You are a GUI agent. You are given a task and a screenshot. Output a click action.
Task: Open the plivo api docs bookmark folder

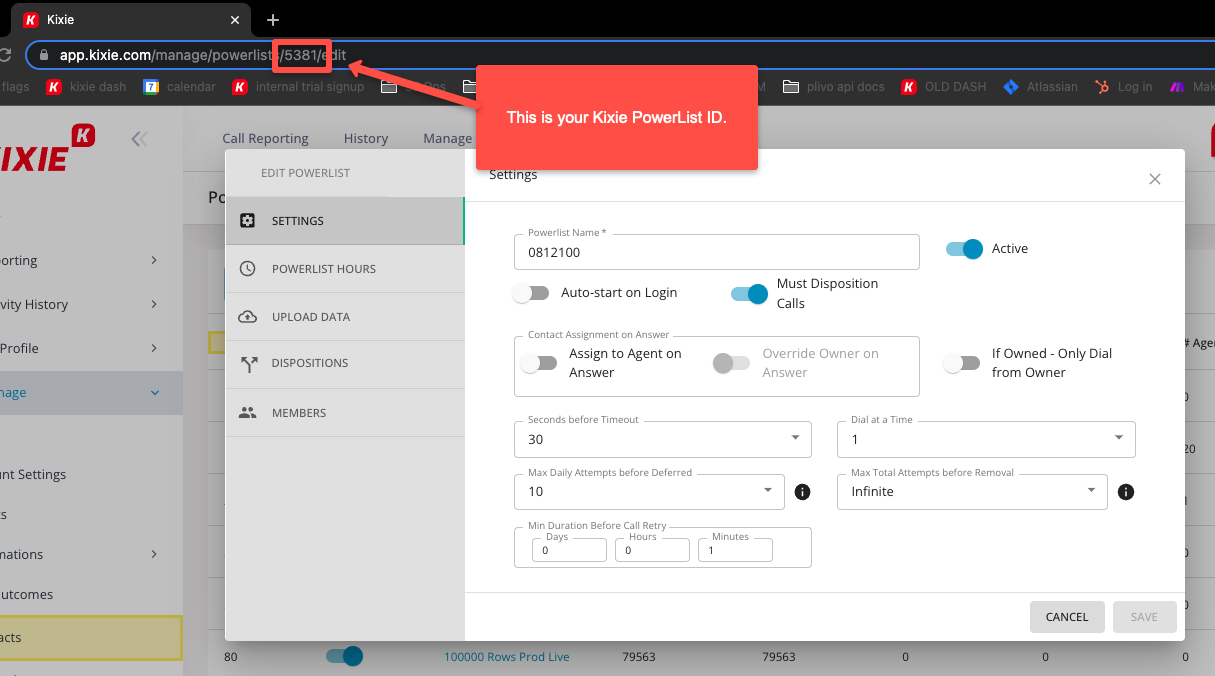[x=834, y=87]
